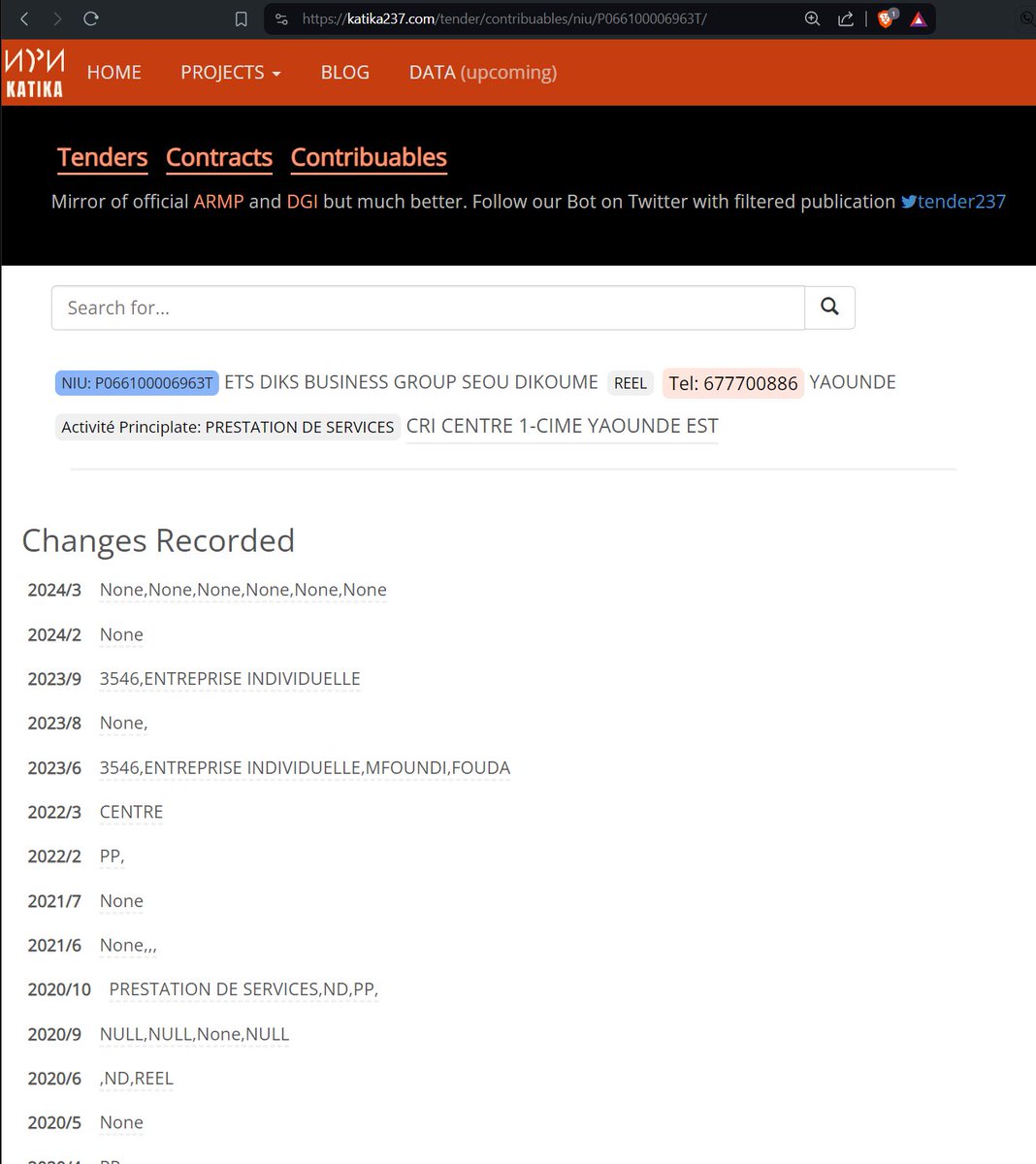1036x1164 pixels.
Task: Click the 2022/3 CENTRE entry
Action: coord(132,812)
